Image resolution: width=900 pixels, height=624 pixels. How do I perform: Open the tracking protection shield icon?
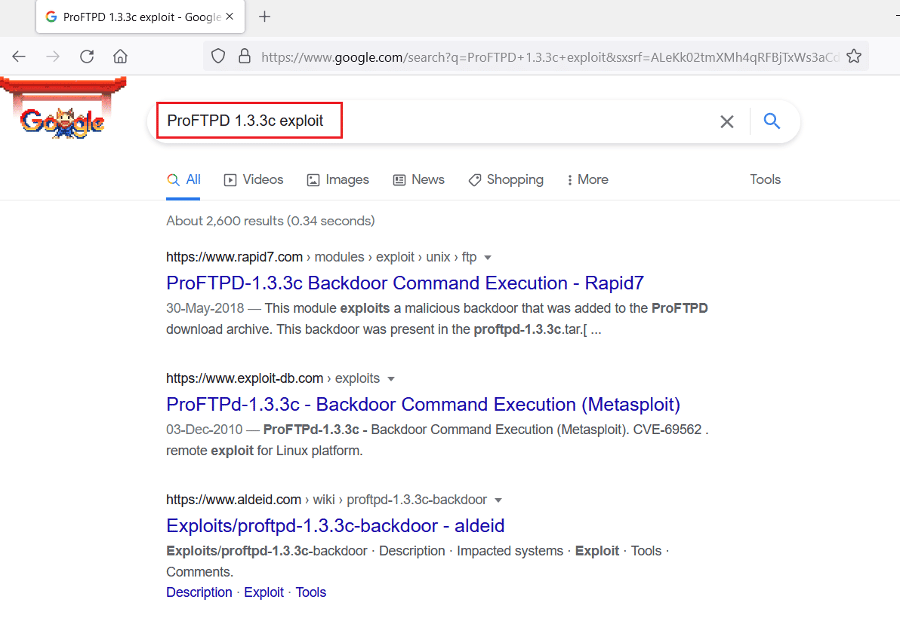pyautogui.click(x=219, y=57)
